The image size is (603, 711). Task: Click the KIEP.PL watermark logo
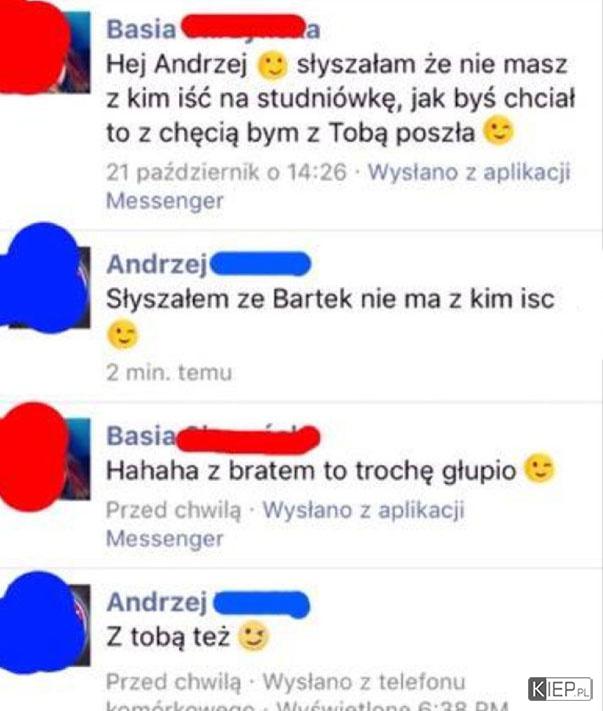(x=560, y=689)
